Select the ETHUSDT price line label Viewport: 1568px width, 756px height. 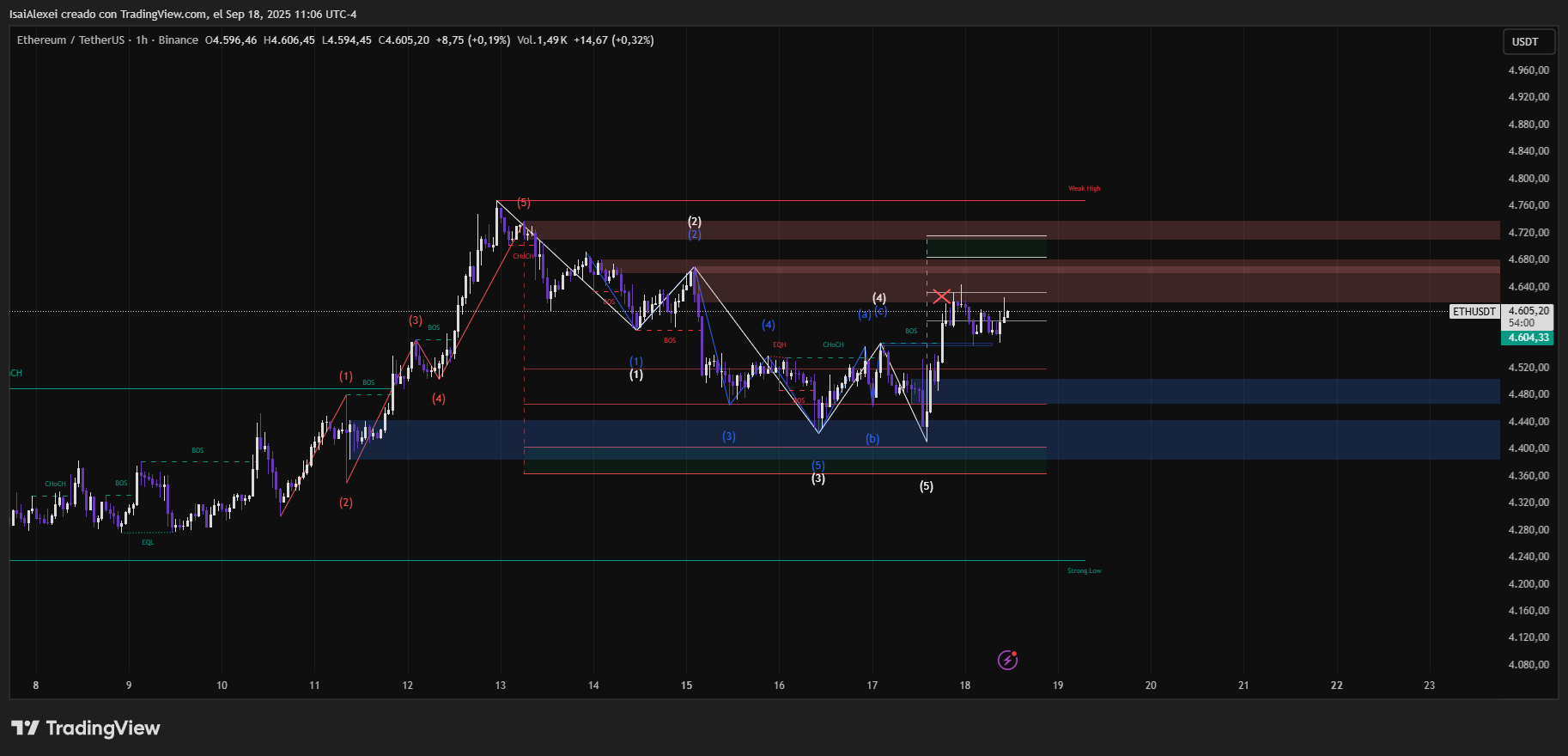click(1474, 312)
